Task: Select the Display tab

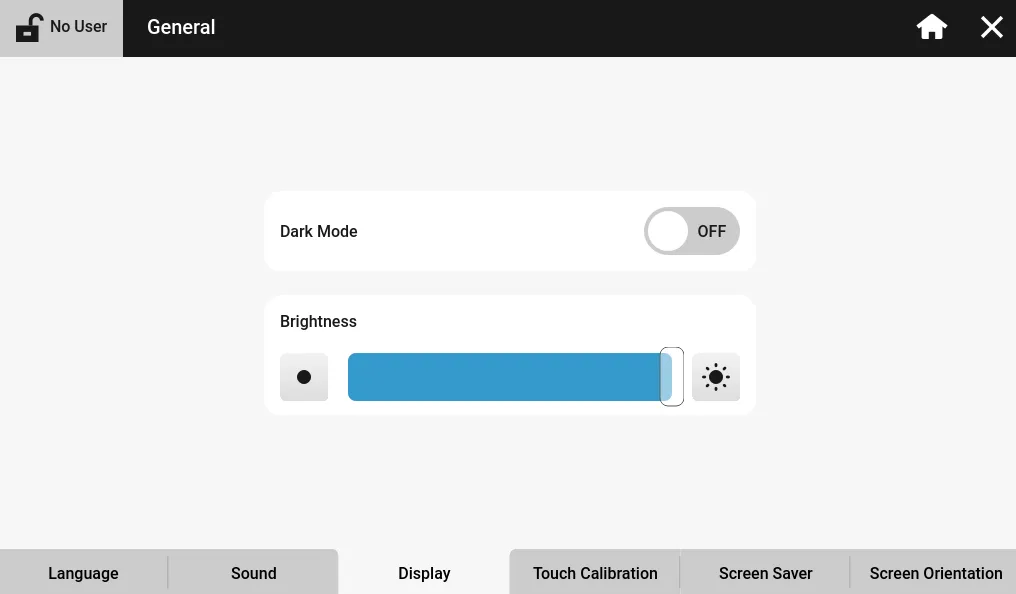Action: [424, 573]
